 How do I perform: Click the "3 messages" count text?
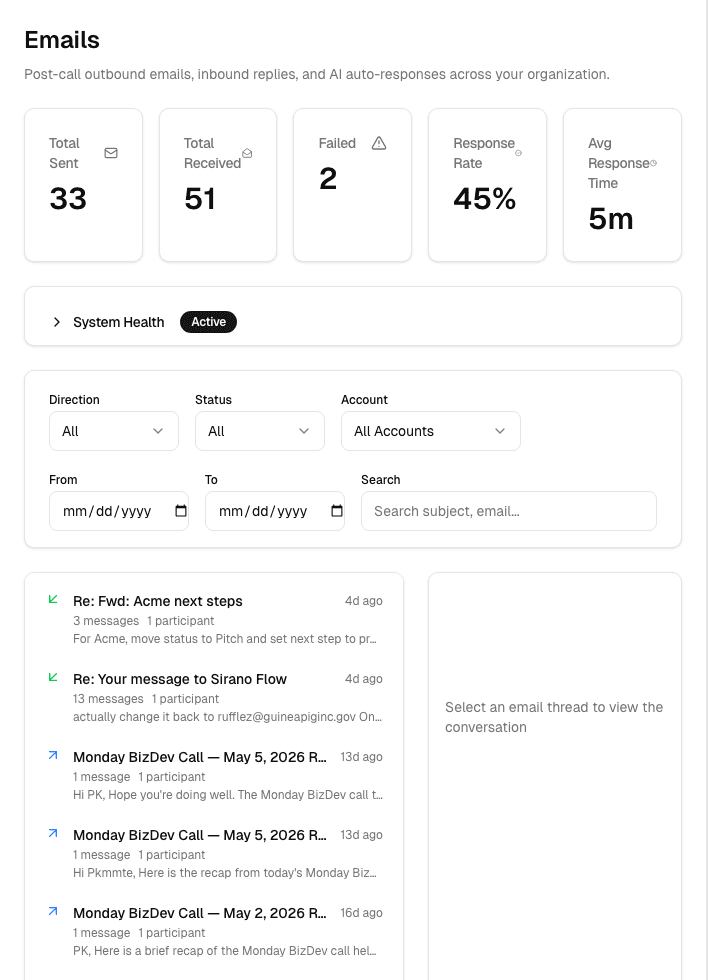click(106, 621)
